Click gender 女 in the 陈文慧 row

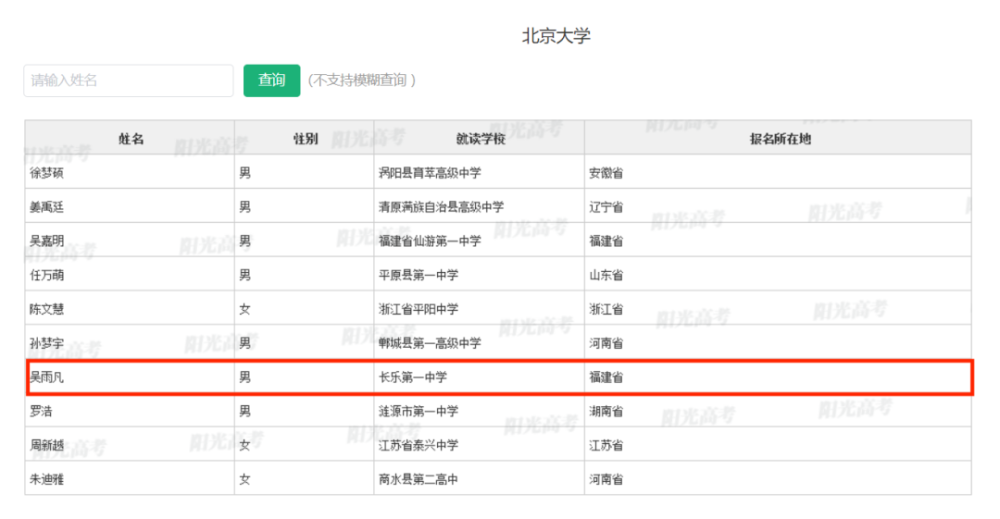click(245, 309)
